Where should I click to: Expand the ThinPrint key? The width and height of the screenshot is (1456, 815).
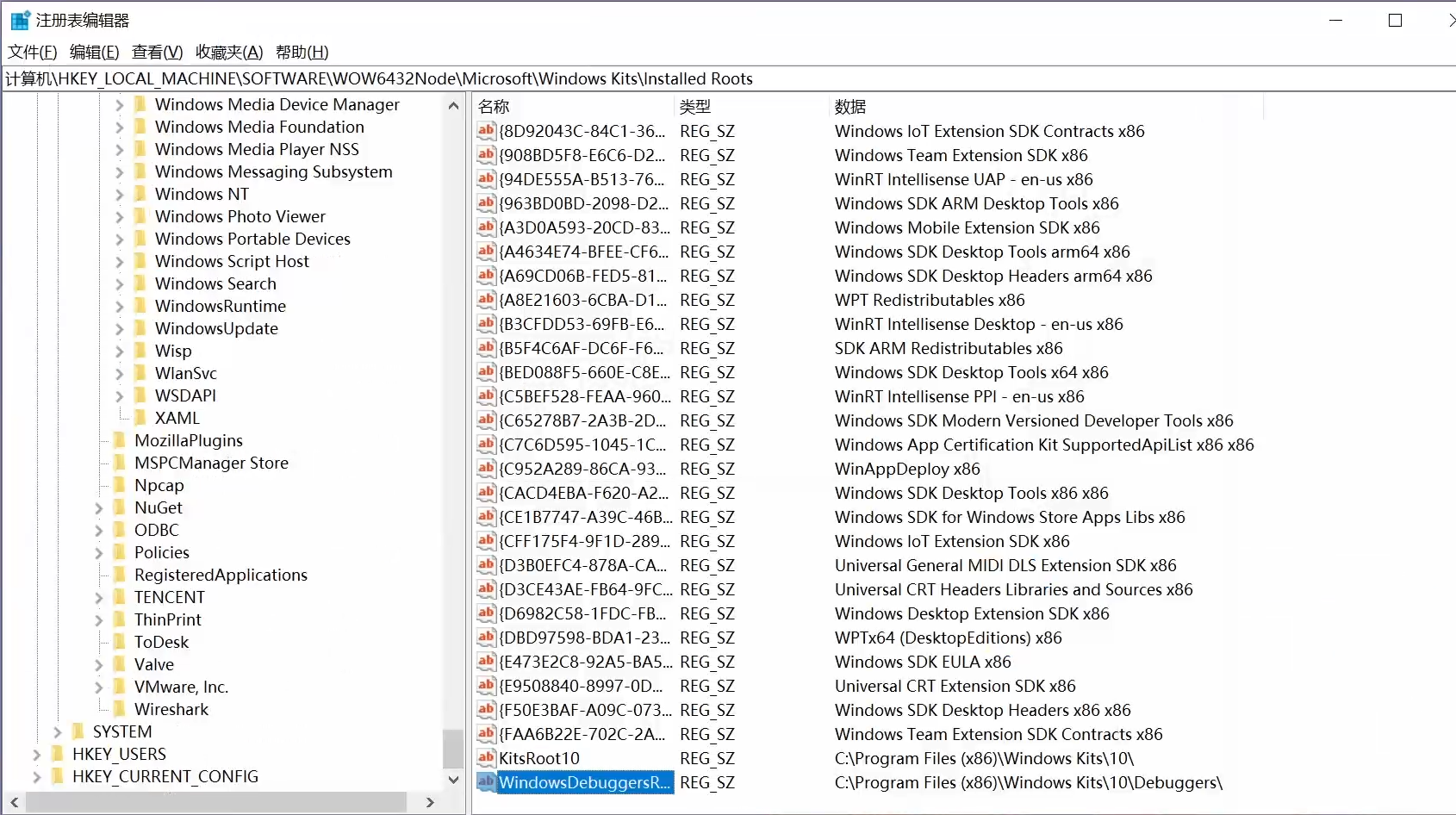[99, 620]
